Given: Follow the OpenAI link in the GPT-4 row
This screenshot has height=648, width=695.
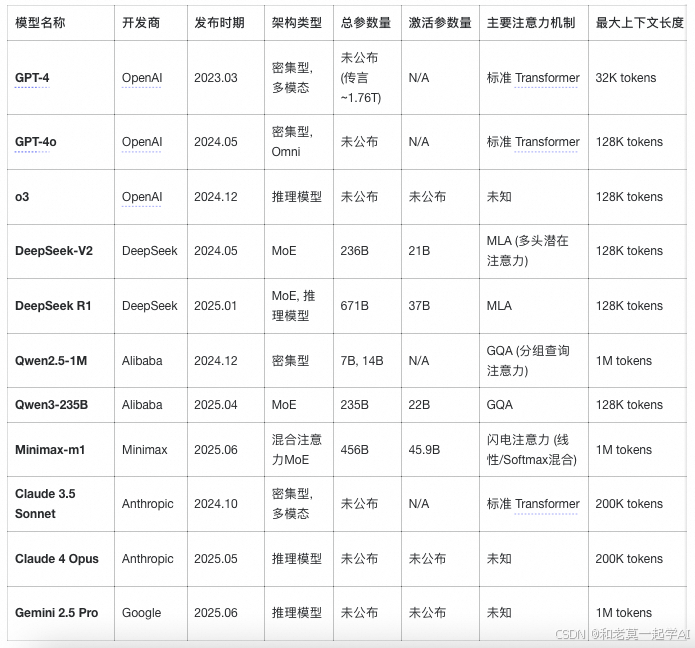Looking at the screenshot, I should point(142,78).
